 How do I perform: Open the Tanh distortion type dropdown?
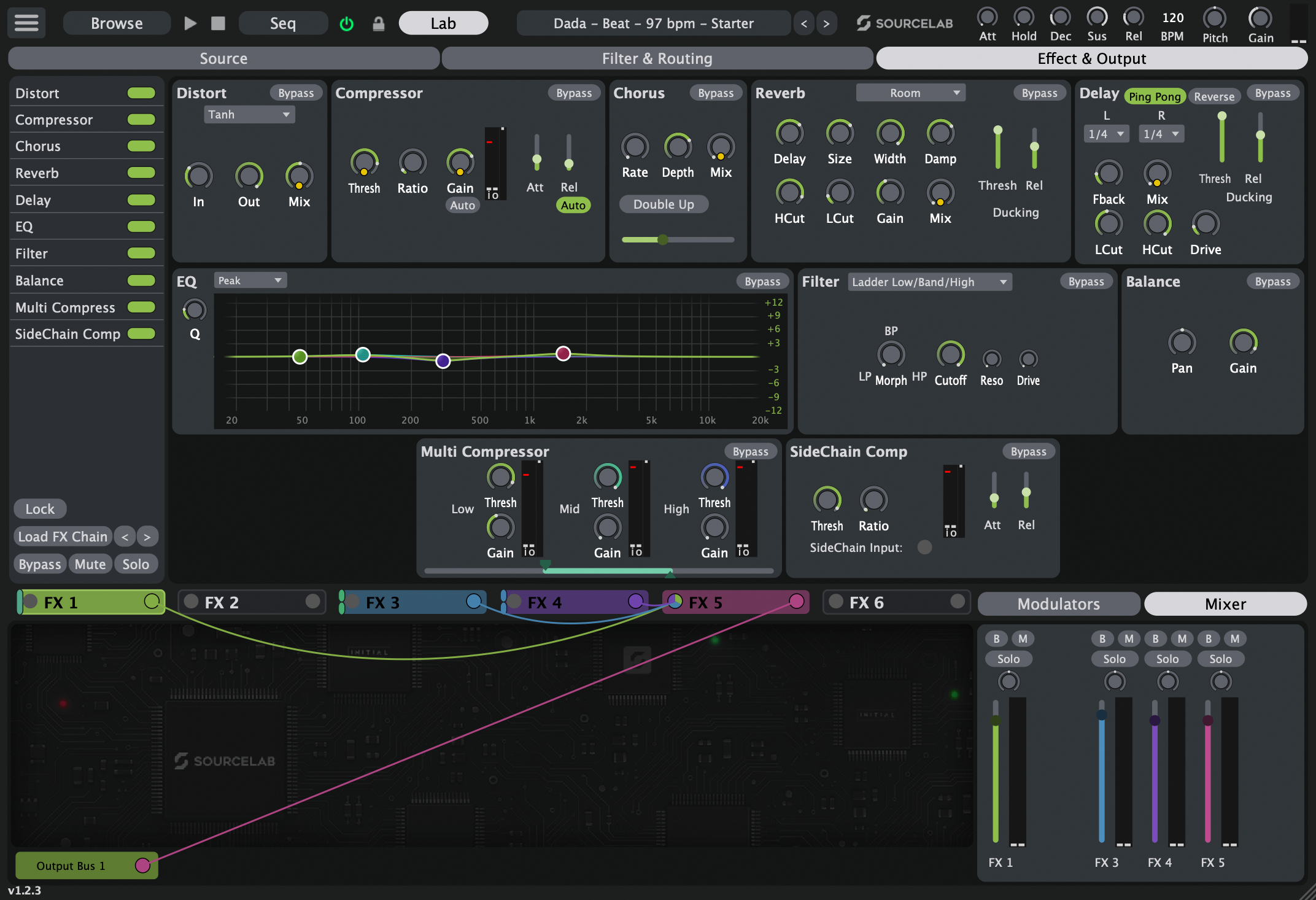[x=249, y=114]
